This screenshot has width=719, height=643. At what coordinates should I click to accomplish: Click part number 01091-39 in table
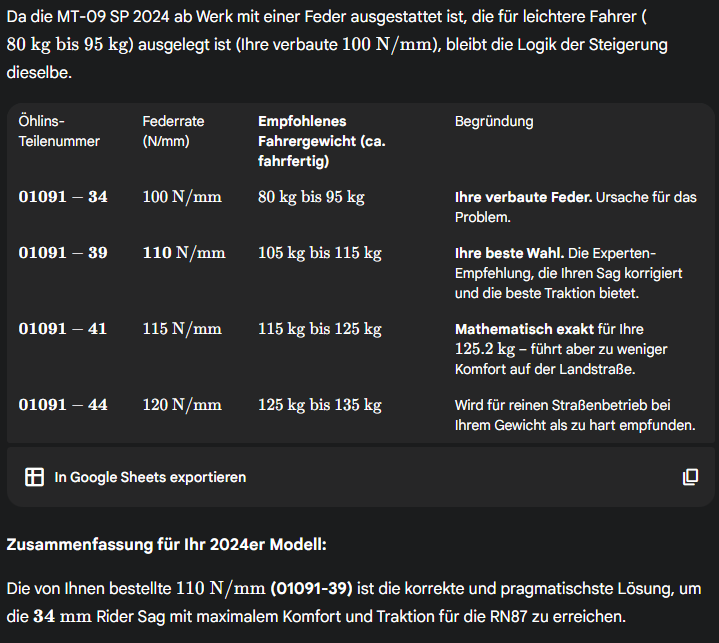pos(63,253)
